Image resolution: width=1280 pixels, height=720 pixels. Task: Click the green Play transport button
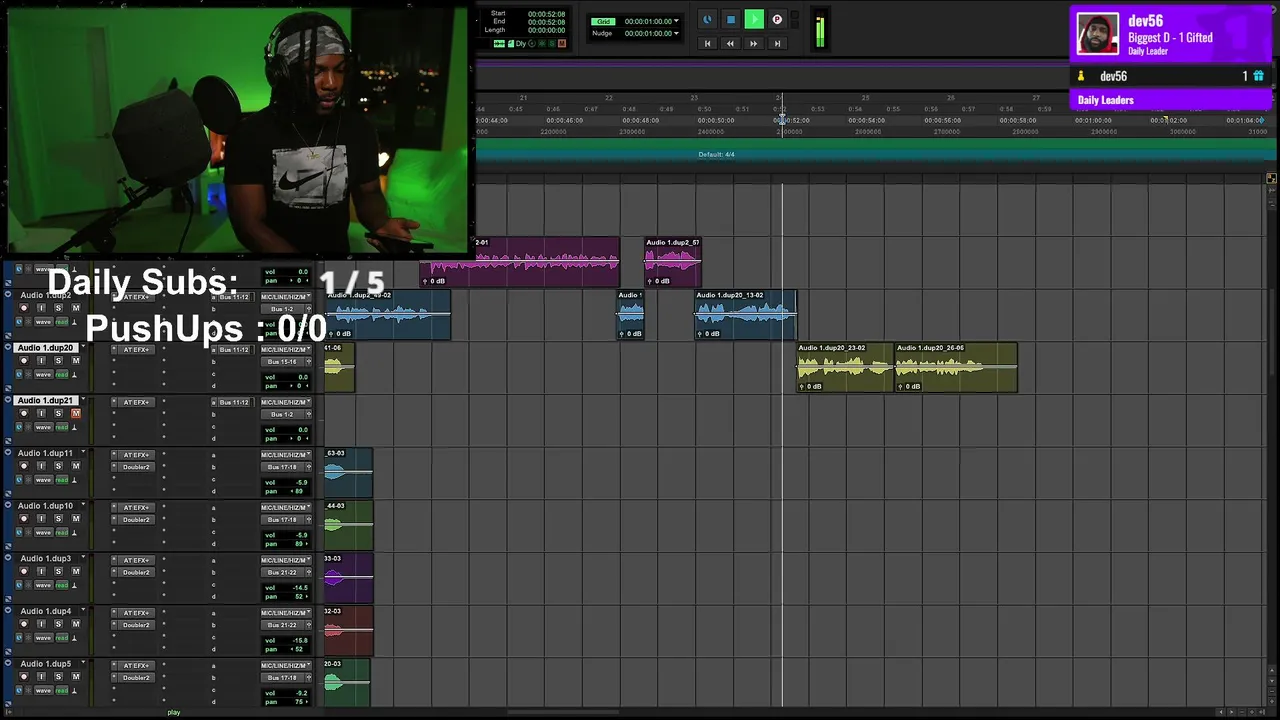(x=754, y=19)
